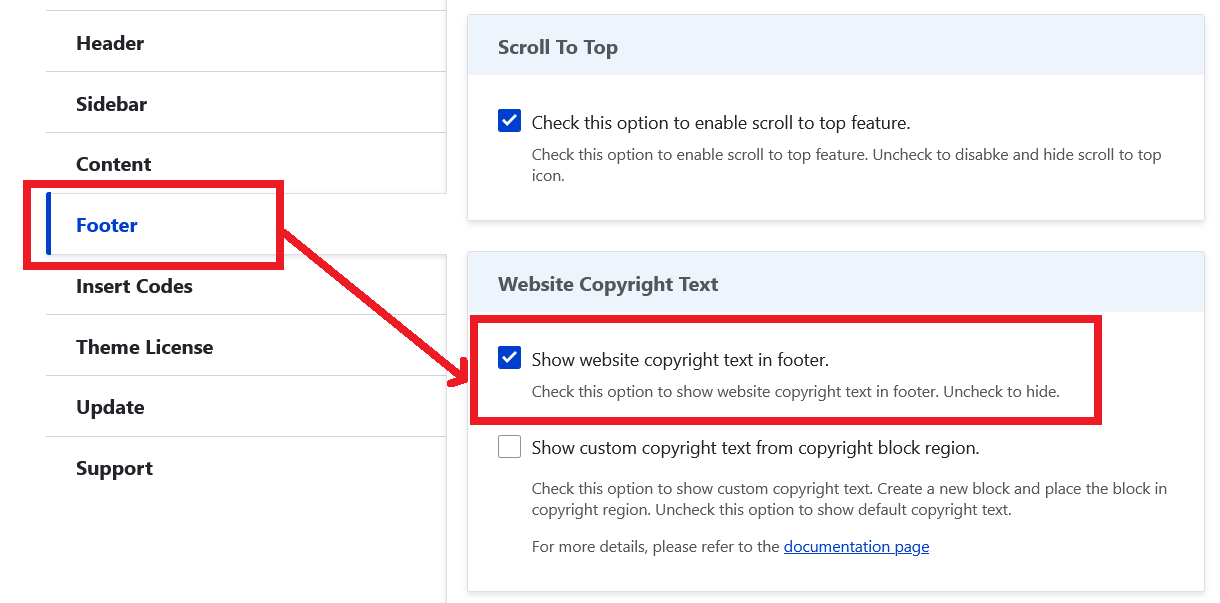Navigate to the Support section

tap(114, 468)
